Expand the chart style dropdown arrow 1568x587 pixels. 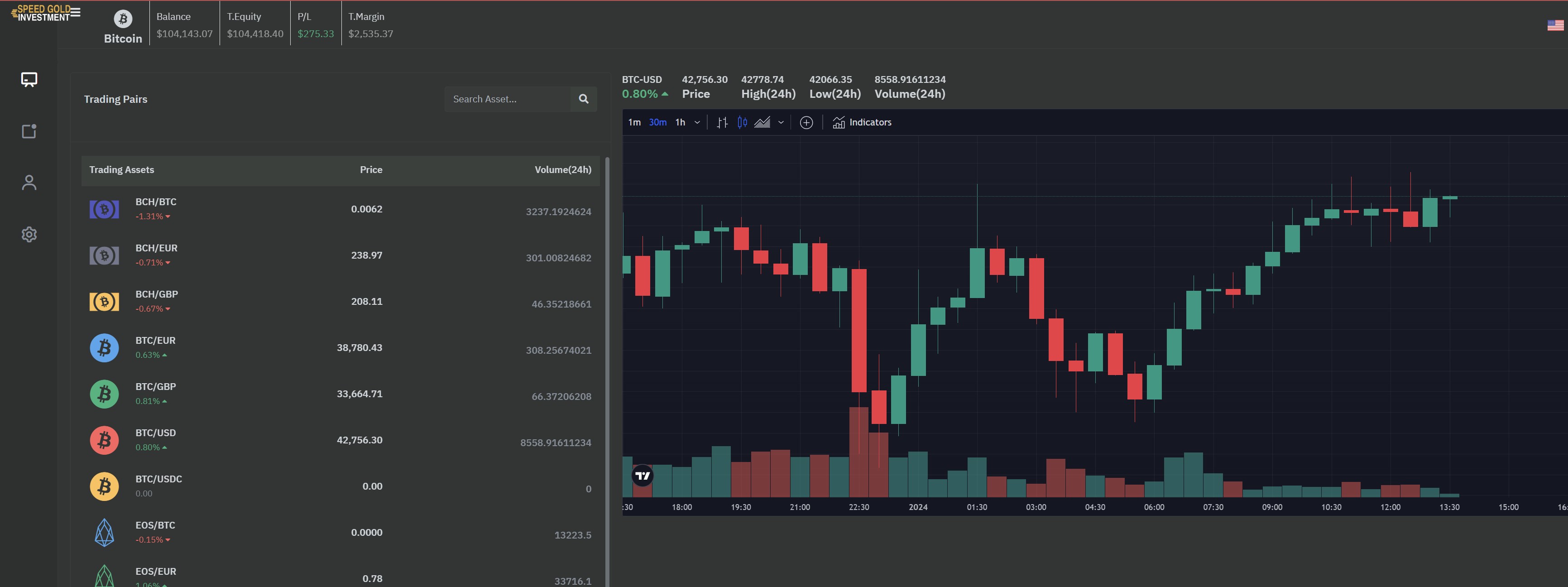click(780, 122)
